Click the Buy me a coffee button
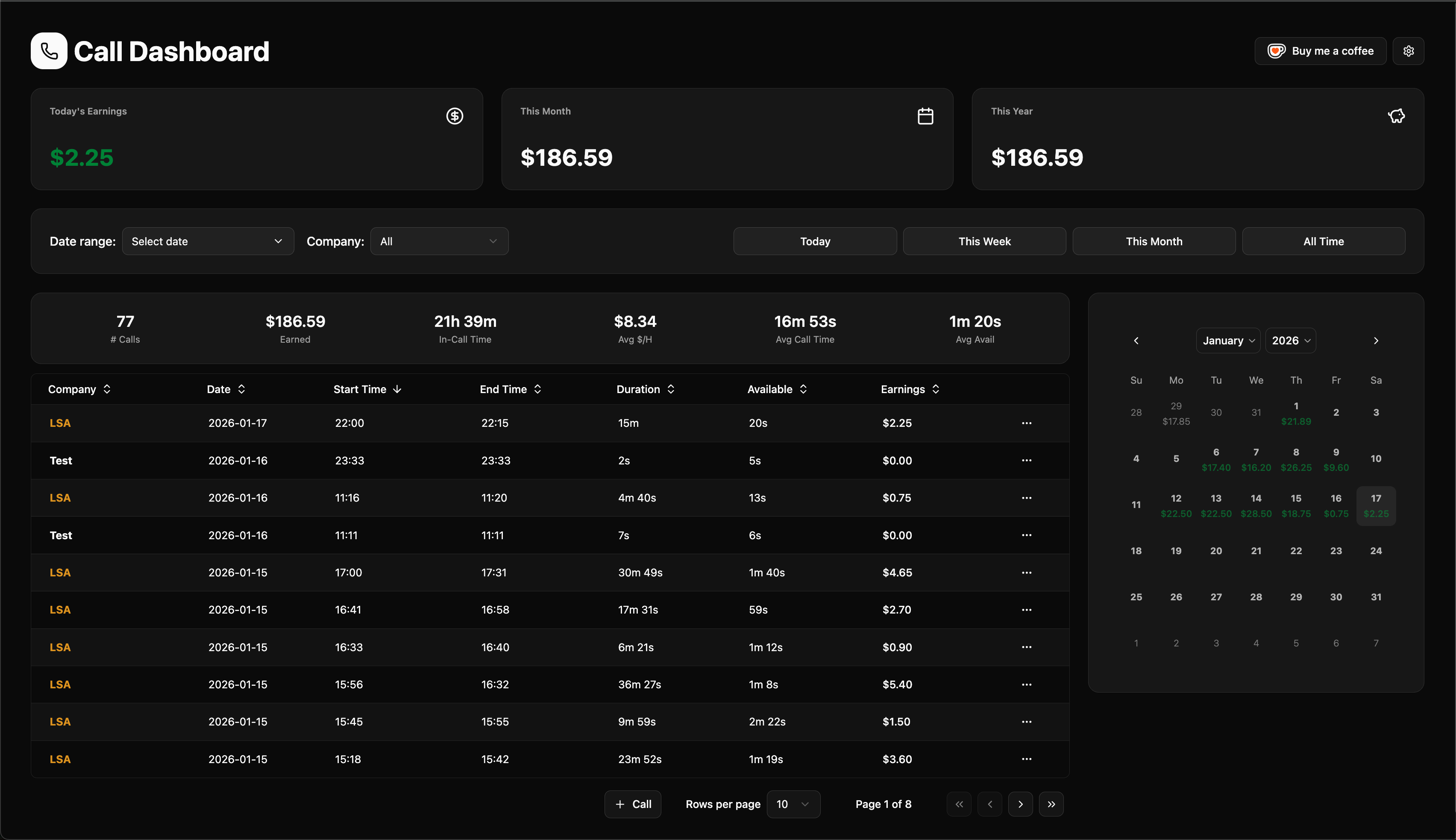The image size is (1456, 840). pos(1320,51)
